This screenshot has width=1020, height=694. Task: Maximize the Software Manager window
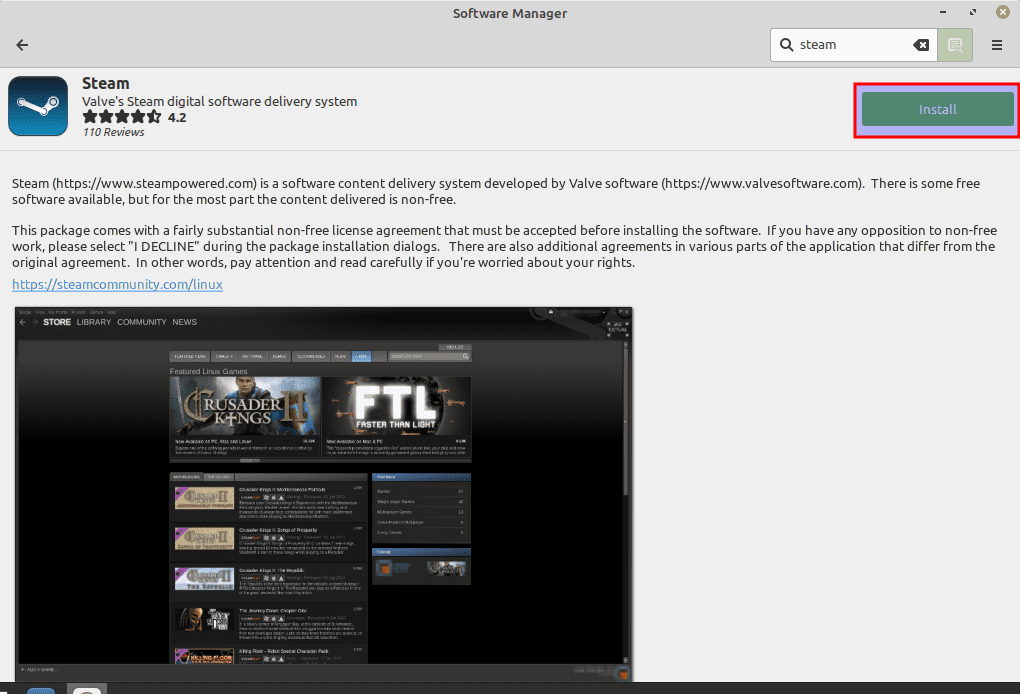pos(973,12)
